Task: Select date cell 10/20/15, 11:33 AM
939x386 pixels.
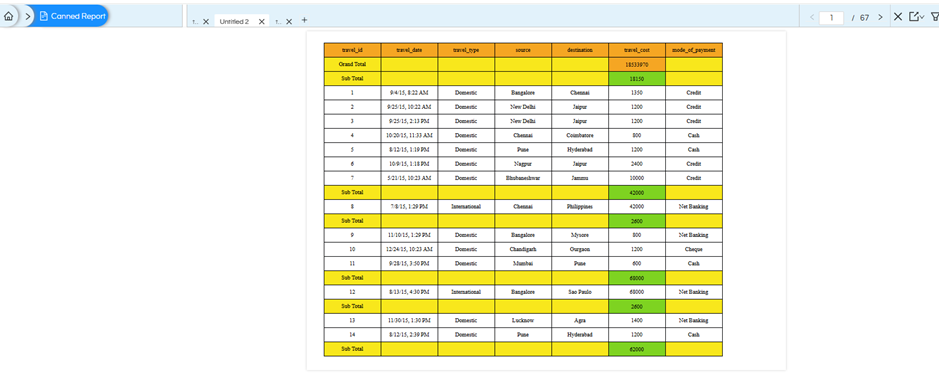Action: pos(409,135)
